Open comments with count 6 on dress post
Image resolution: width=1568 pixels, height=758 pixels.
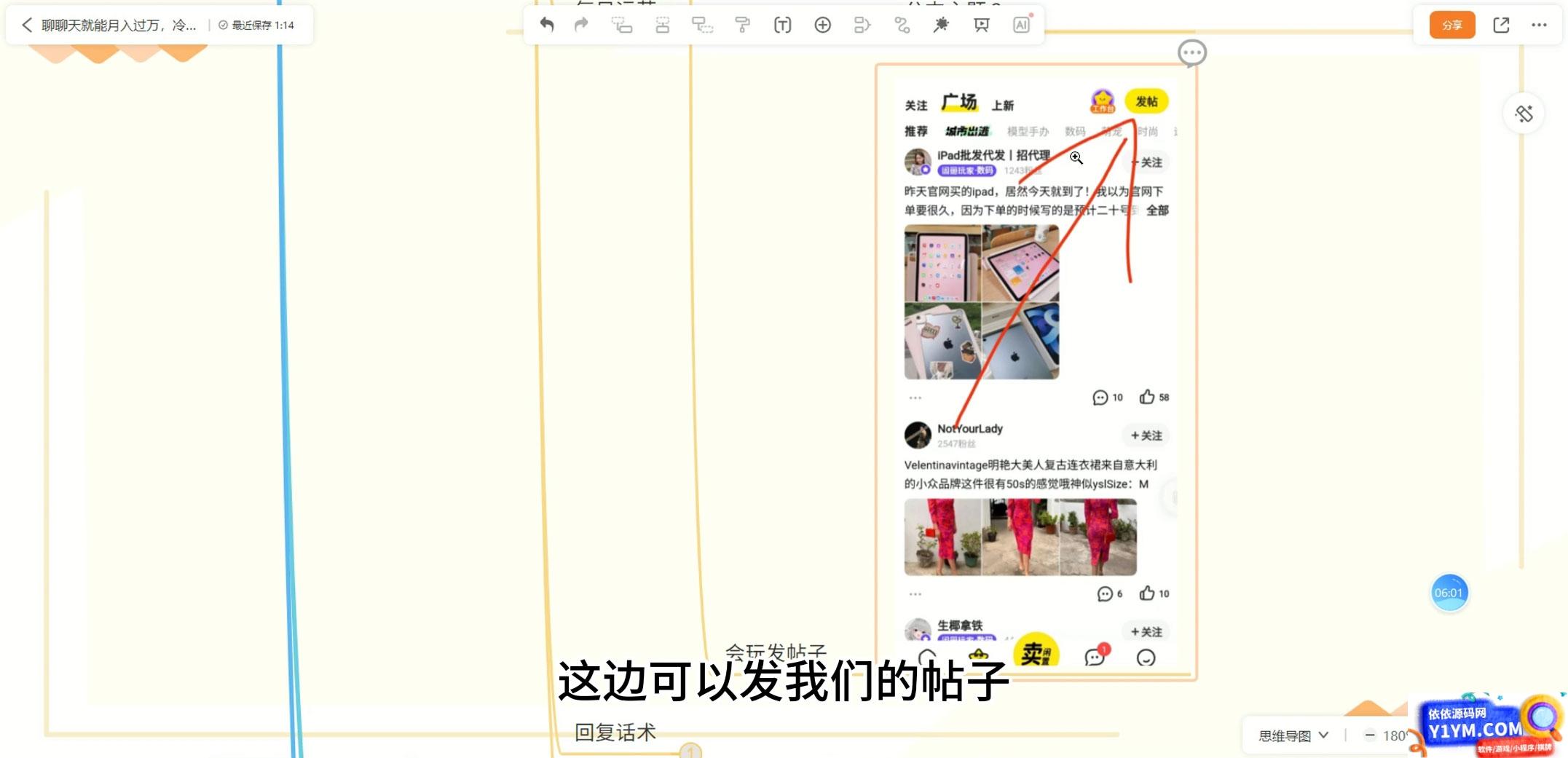click(x=1110, y=594)
